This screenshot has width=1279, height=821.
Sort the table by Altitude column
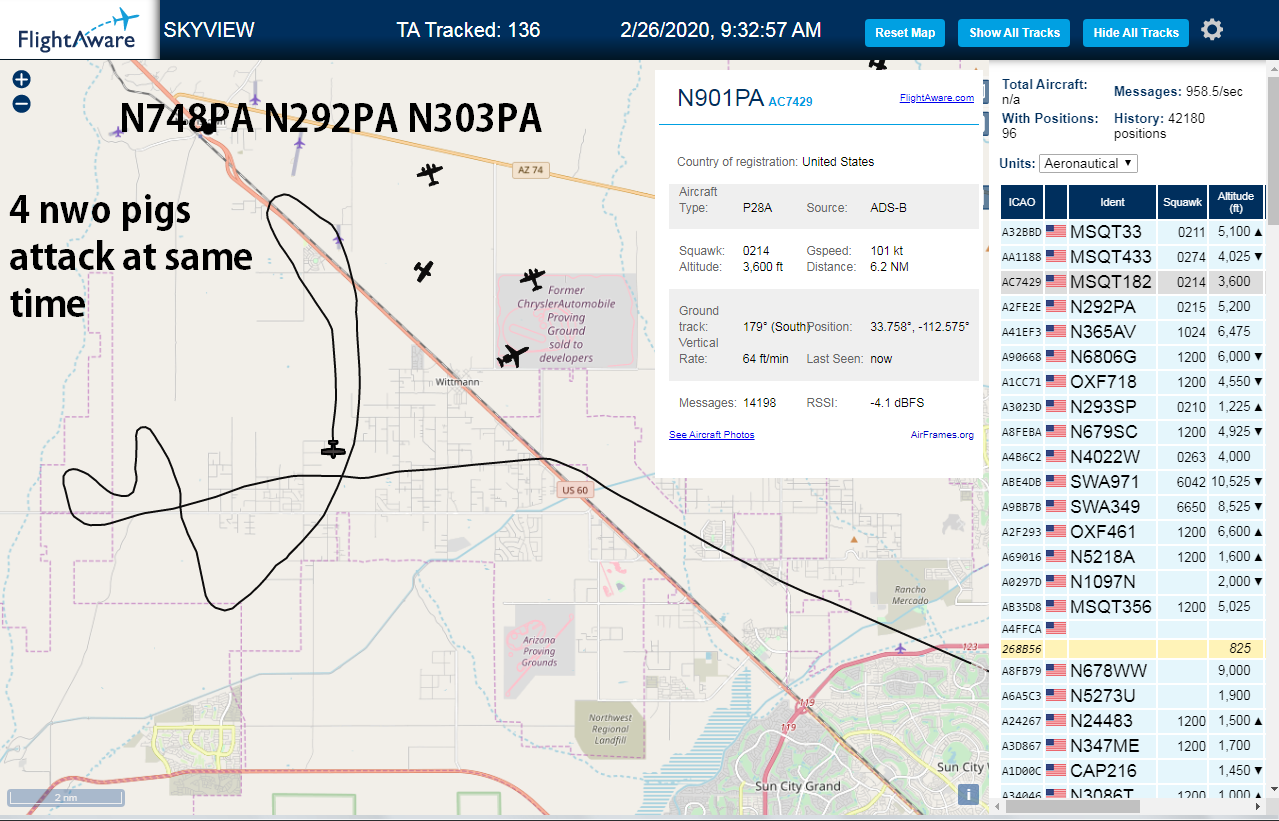1236,202
